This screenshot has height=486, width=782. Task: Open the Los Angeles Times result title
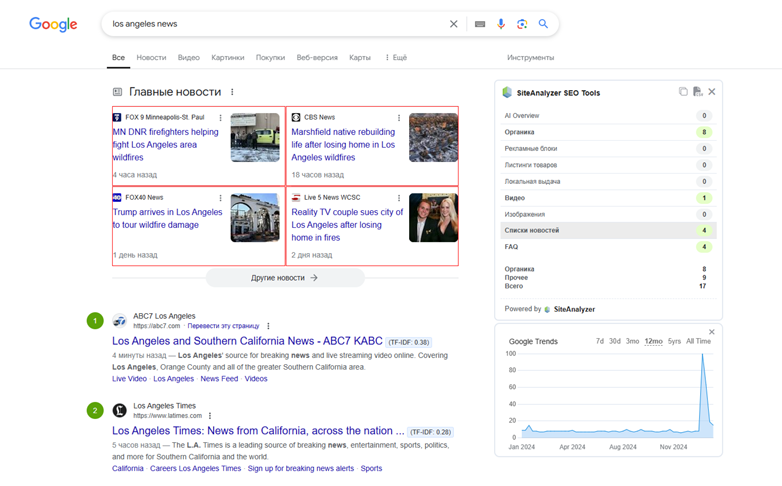pos(258,431)
